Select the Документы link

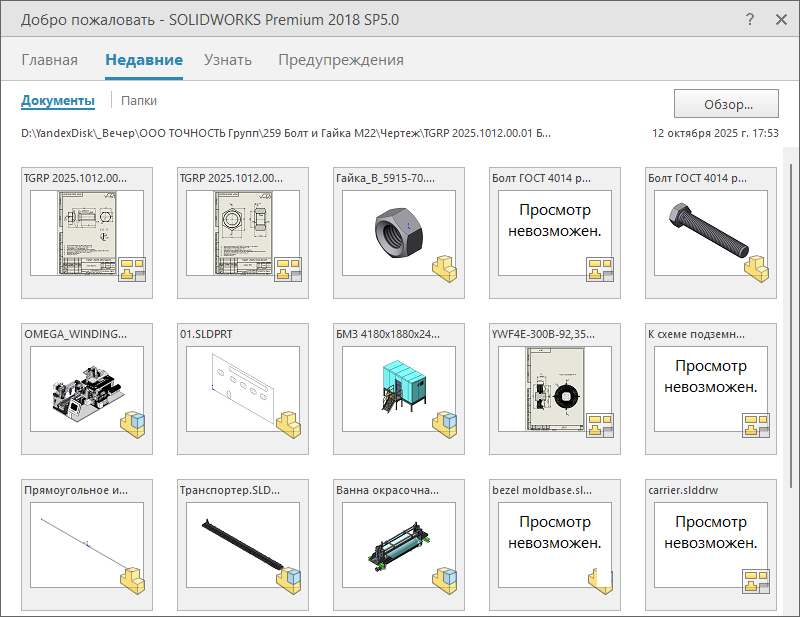click(58, 101)
